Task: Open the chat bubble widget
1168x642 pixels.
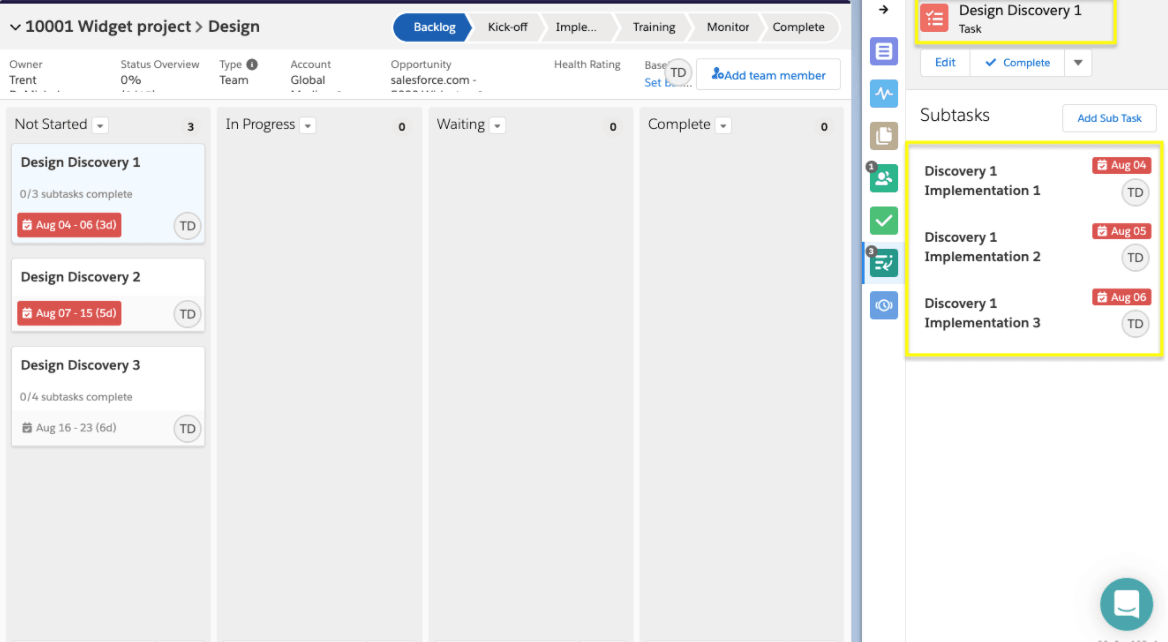Action: 1126,604
